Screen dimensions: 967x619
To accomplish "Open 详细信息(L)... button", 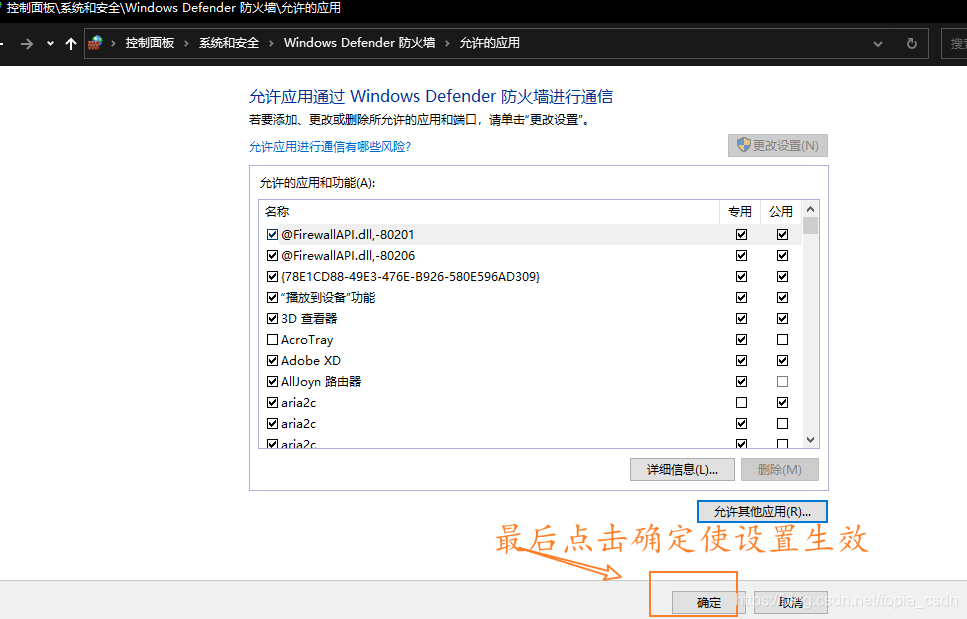I will coord(682,470).
